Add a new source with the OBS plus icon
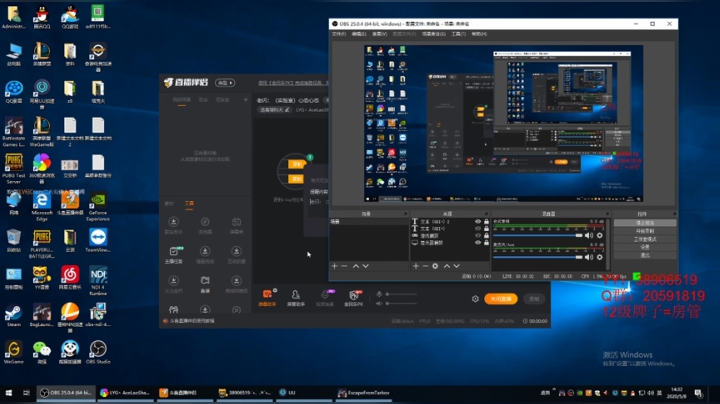Image resolution: width=720 pixels, height=404 pixels. (416, 266)
